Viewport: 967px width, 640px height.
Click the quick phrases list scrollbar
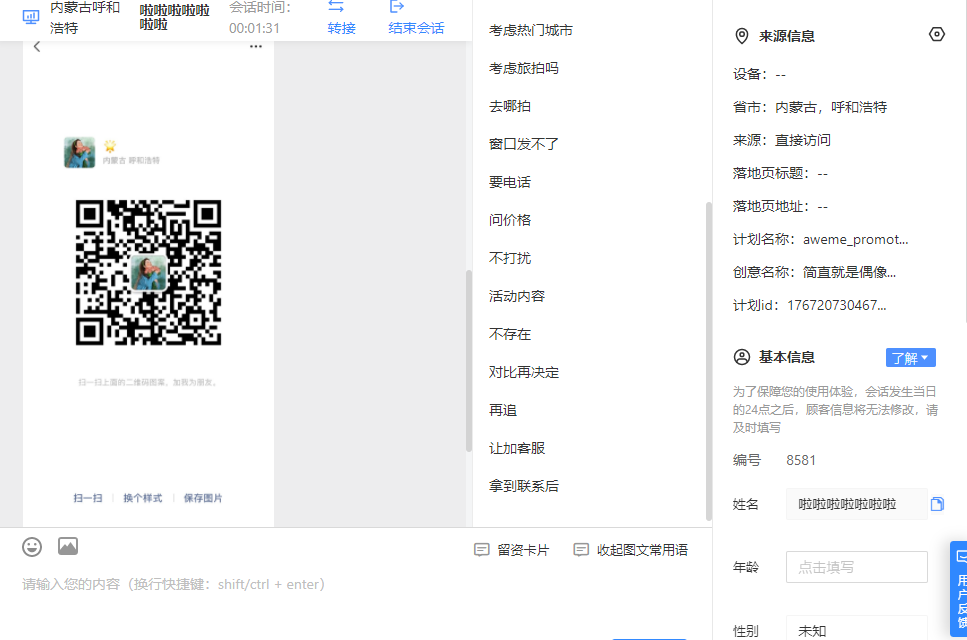(709, 361)
